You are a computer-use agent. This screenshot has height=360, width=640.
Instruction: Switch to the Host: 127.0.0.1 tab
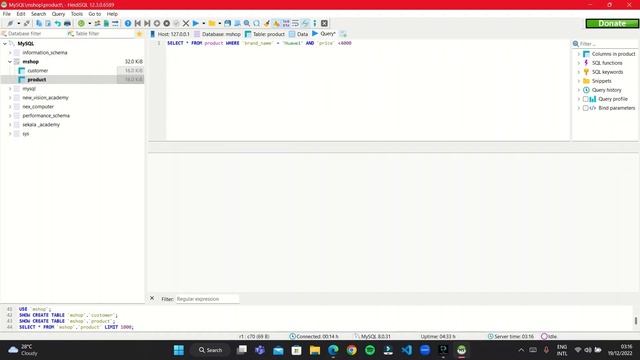pyautogui.click(x=170, y=34)
